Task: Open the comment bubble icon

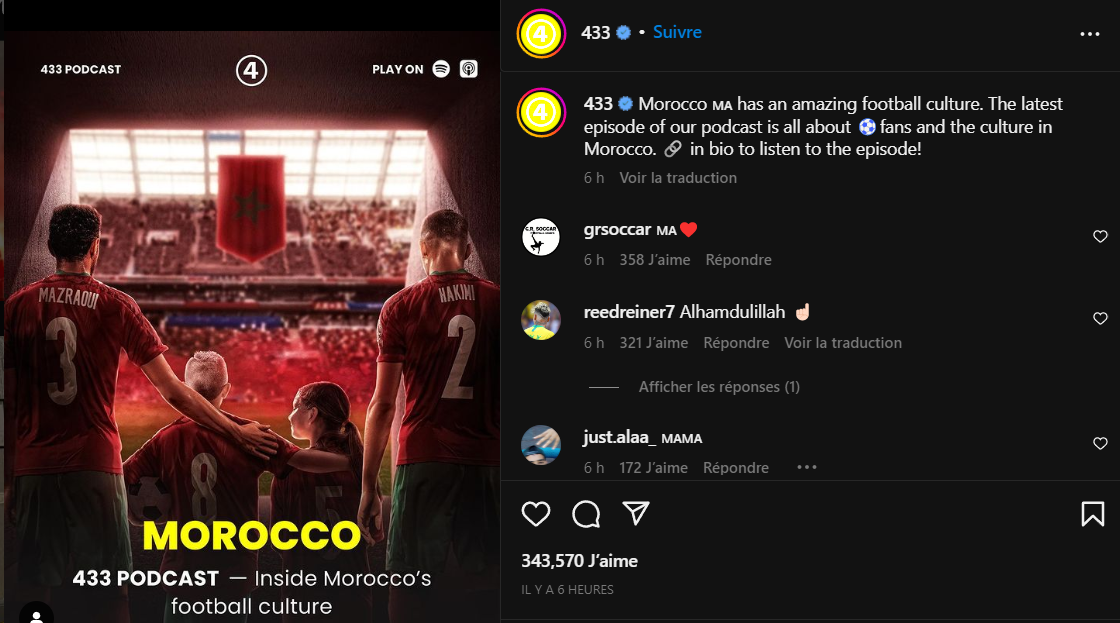Action: 586,514
